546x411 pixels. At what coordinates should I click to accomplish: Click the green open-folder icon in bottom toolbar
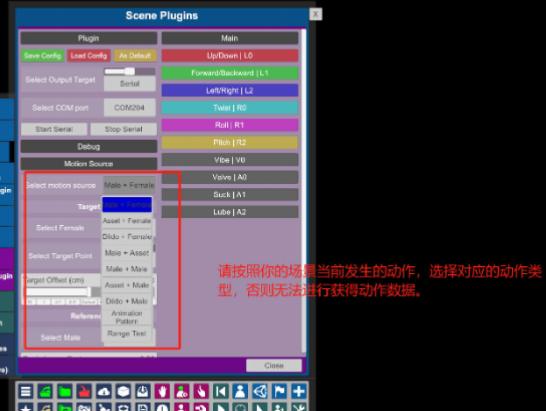point(45,391)
